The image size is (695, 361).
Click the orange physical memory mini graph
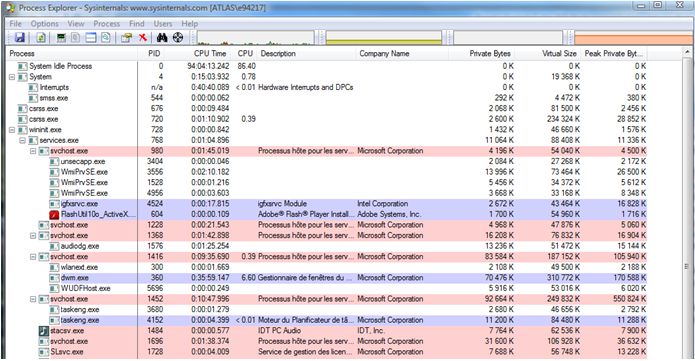coord(634,38)
